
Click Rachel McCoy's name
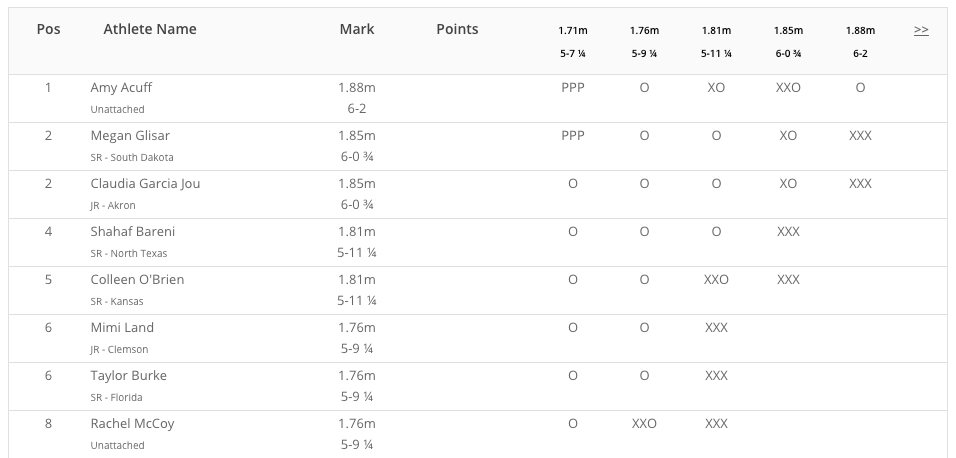(x=132, y=424)
